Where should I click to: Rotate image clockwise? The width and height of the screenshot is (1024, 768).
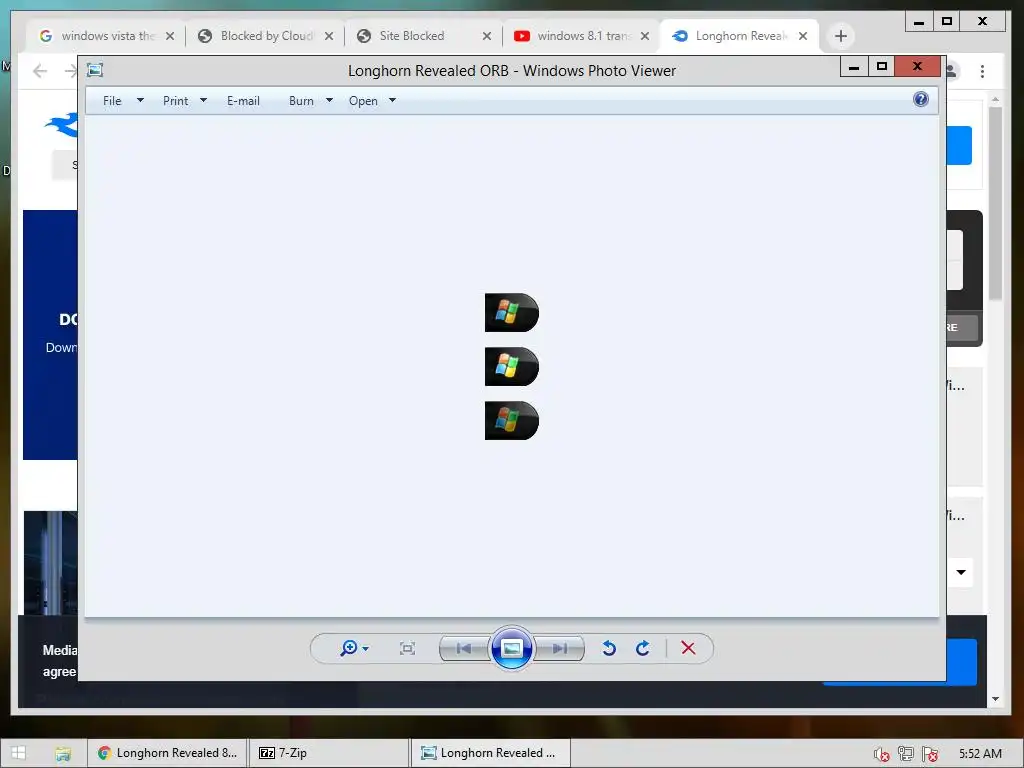(x=643, y=648)
